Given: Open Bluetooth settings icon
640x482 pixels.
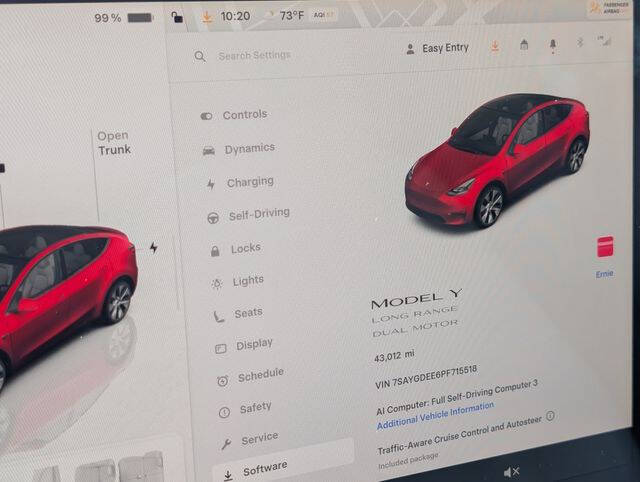Looking at the screenshot, I should [580, 42].
